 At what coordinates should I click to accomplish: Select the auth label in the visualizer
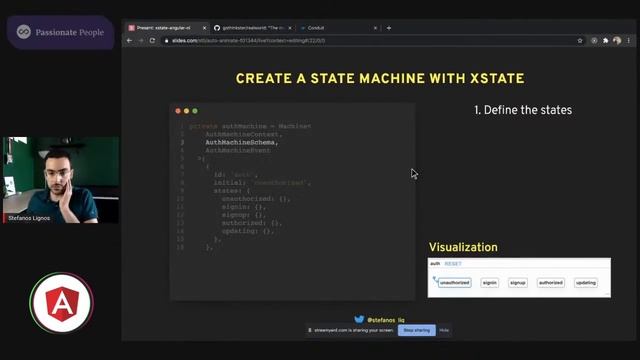[435, 264]
